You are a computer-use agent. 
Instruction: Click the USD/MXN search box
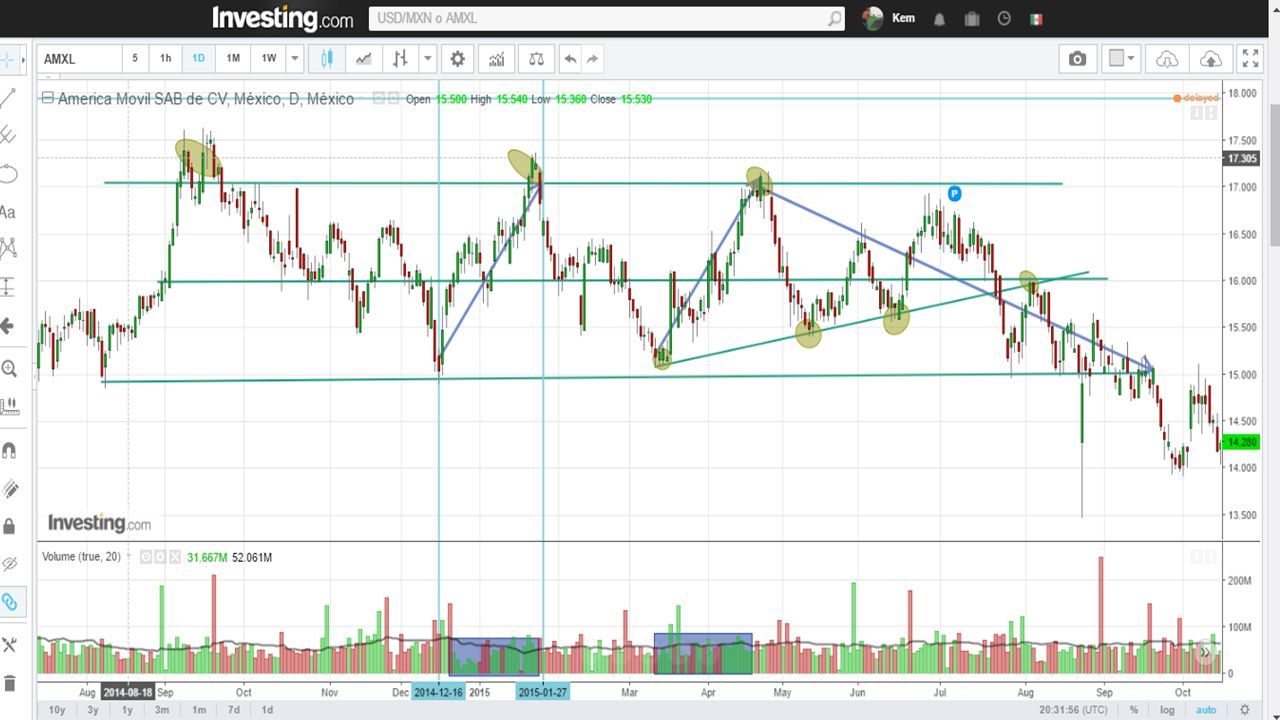597,18
